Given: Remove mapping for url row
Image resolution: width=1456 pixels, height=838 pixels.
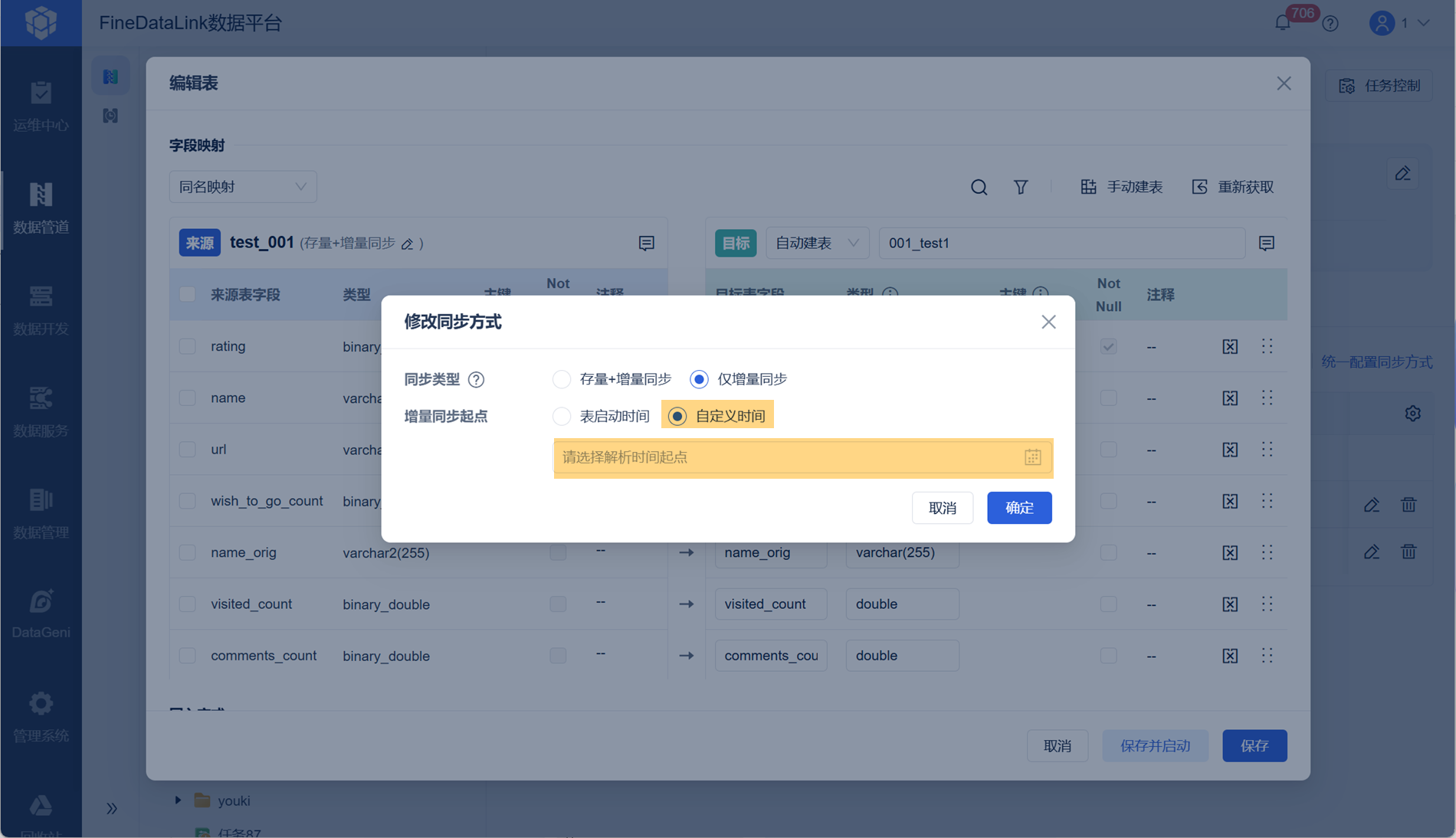Looking at the screenshot, I should [x=1230, y=450].
